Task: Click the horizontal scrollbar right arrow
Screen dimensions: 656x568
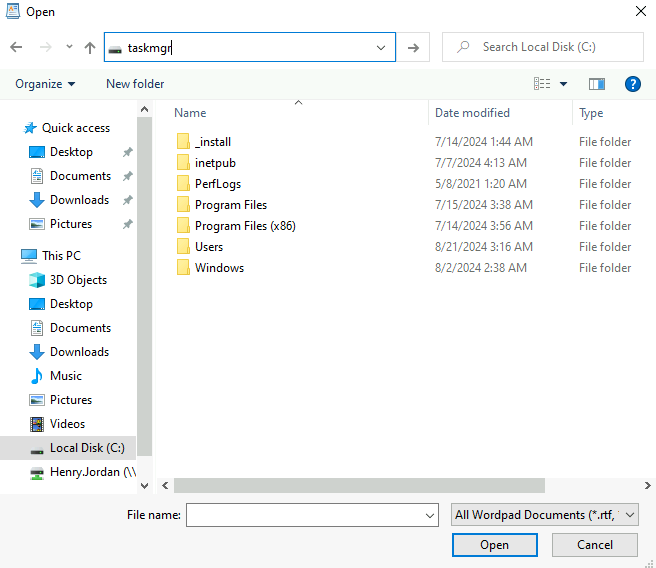Action: coord(648,486)
